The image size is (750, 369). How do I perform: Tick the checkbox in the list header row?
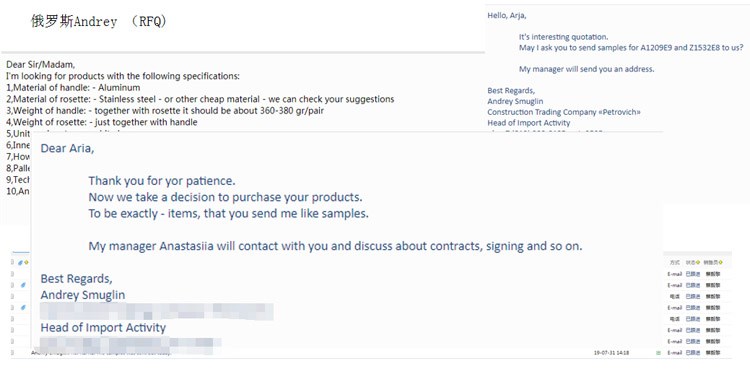click(x=12, y=262)
